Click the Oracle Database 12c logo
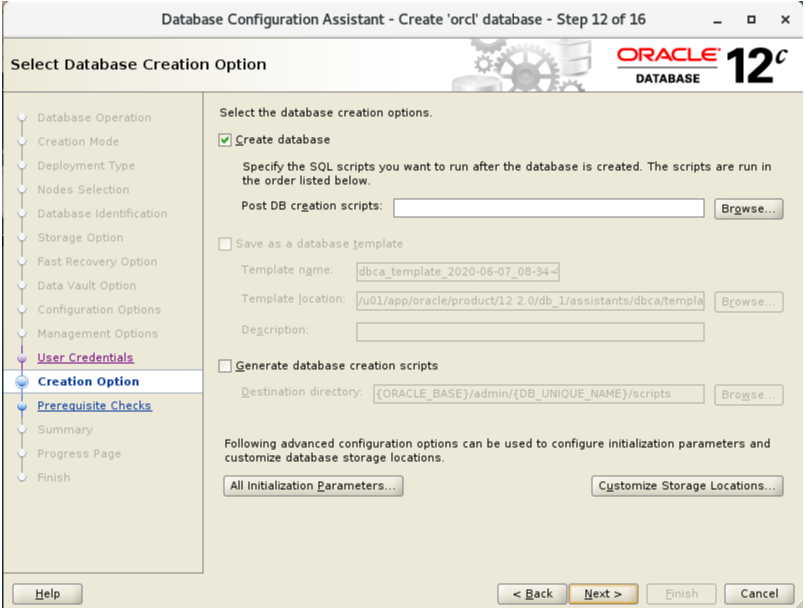Viewport: 806px width, 610px height. tap(702, 66)
